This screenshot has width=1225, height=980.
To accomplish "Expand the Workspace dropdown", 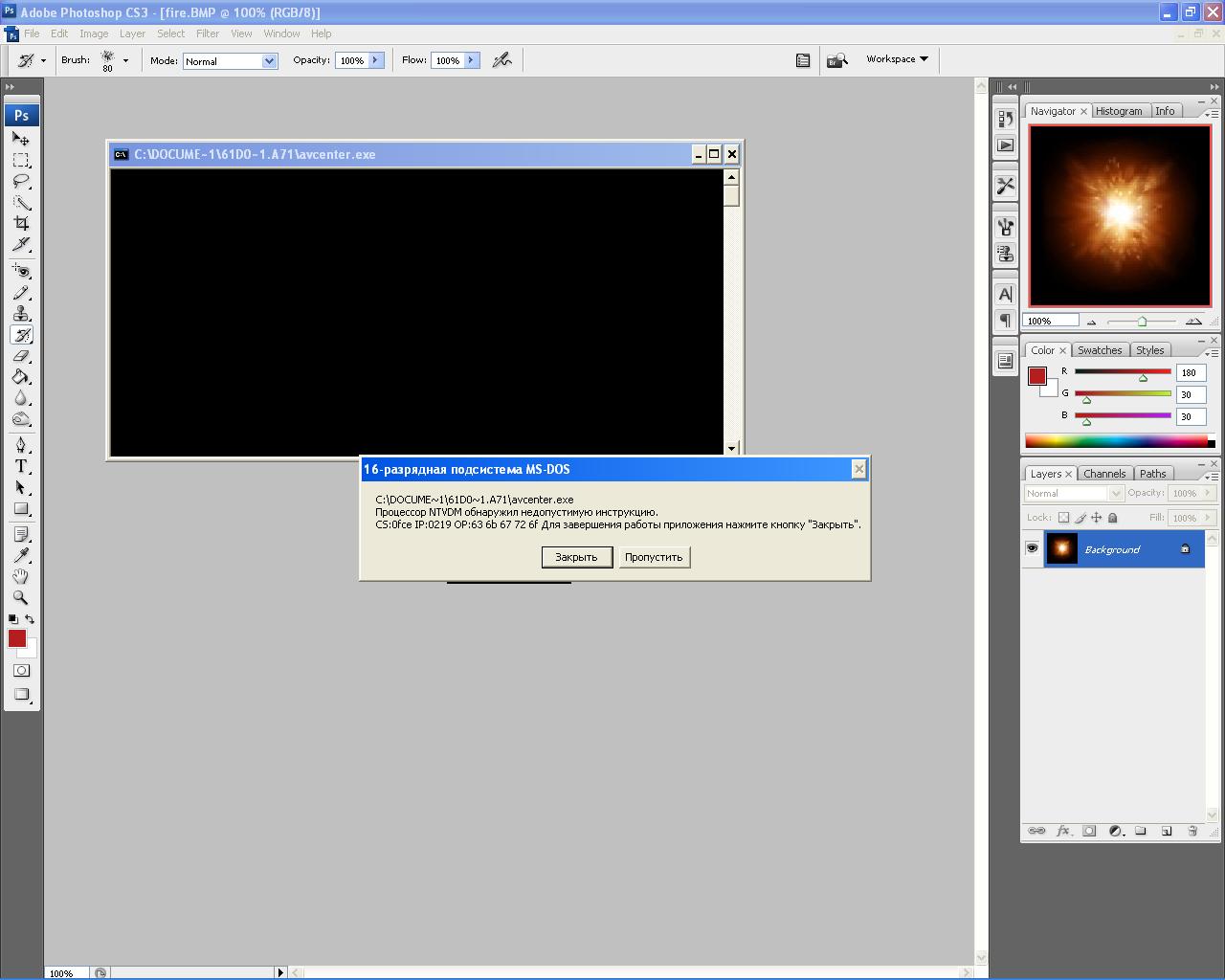I will tap(897, 59).
